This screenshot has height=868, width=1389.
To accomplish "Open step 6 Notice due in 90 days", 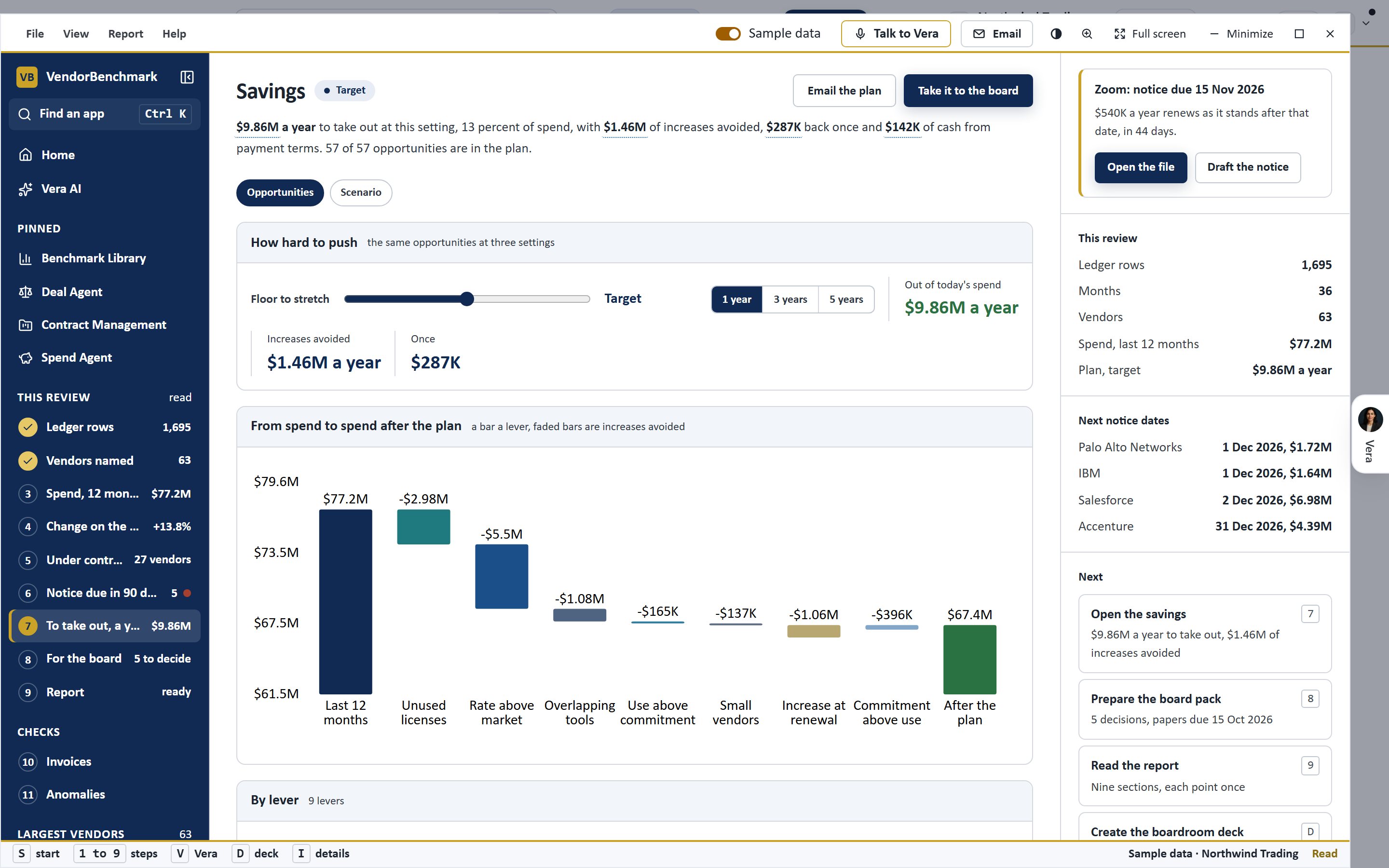I will click(x=105, y=593).
